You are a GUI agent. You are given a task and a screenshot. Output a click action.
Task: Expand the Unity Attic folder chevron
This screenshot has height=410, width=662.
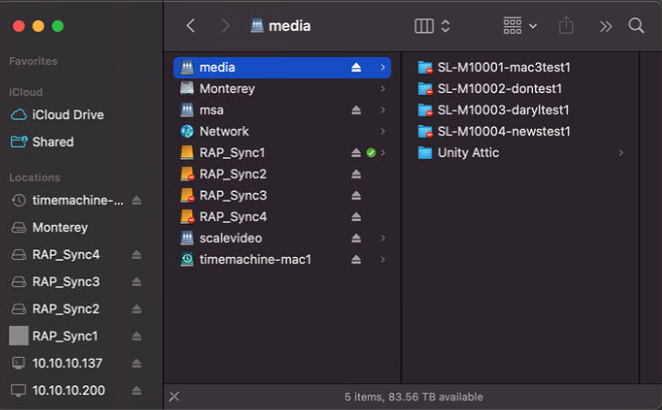621,153
